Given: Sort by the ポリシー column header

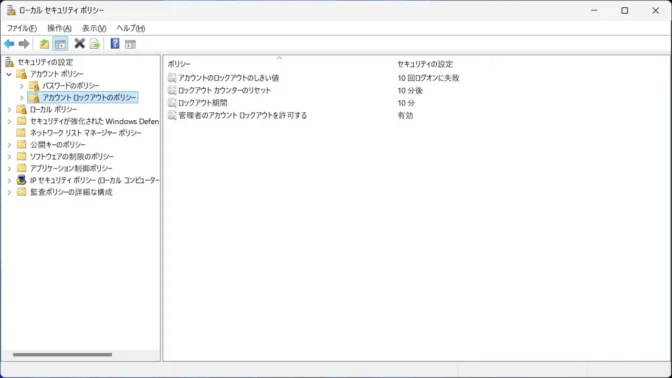Looking at the screenshot, I should tap(279, 64).
